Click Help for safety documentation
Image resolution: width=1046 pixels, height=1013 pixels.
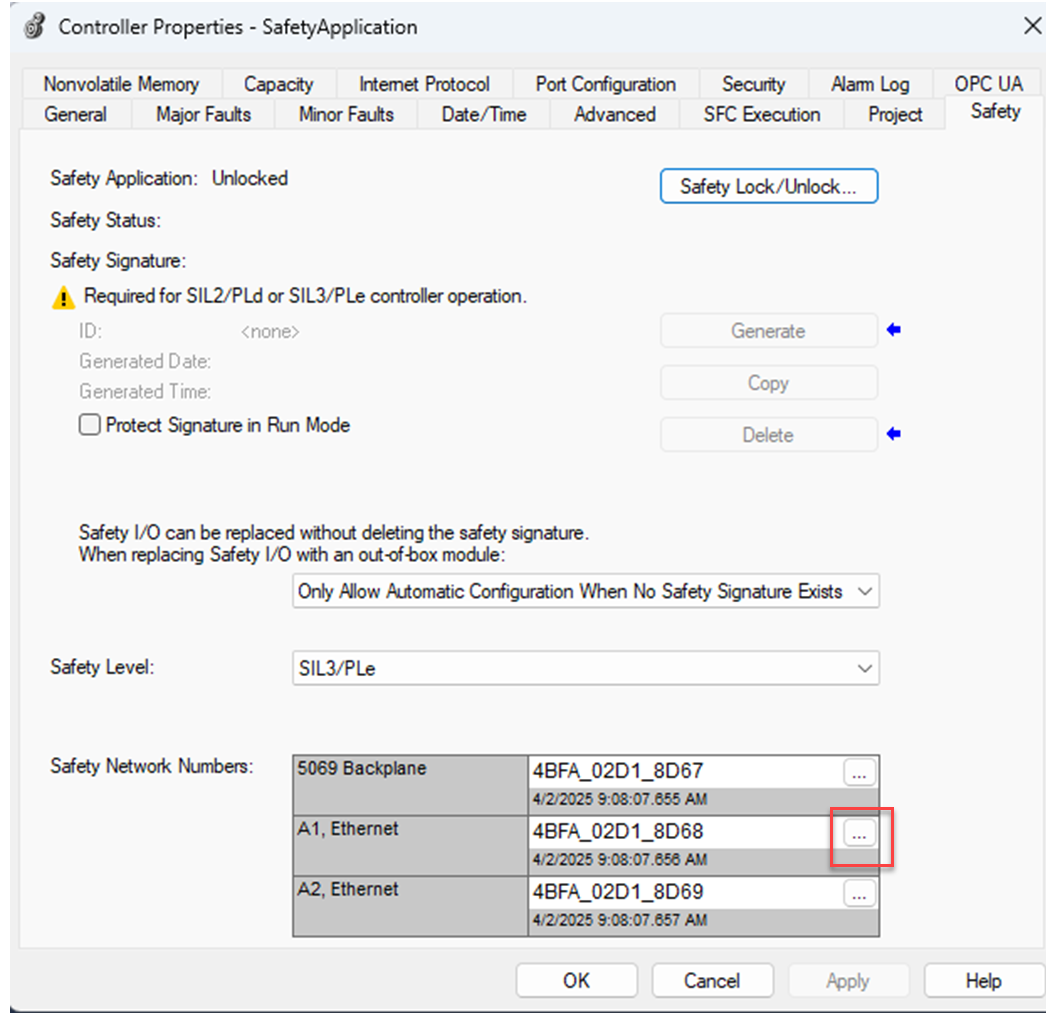coord(983,980)
